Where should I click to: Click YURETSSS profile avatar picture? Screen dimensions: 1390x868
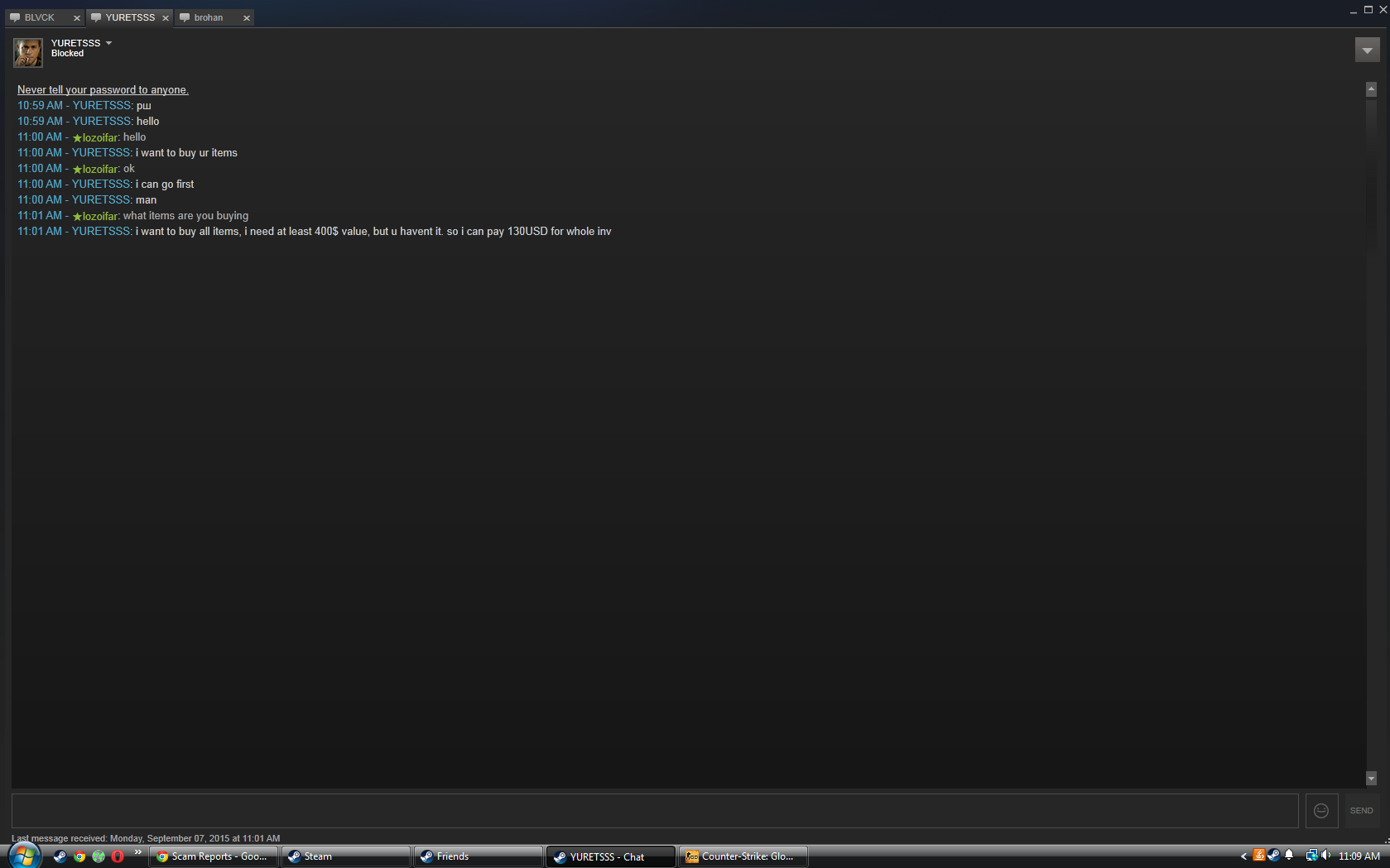[28, 52]
